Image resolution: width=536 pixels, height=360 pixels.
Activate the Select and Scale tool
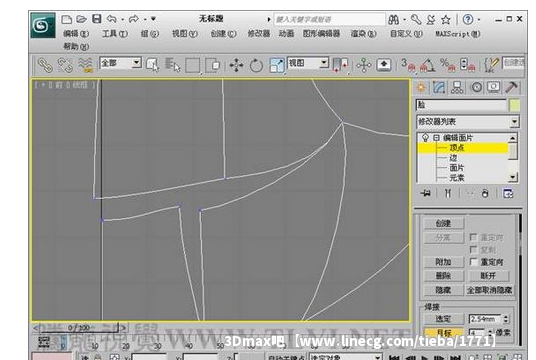point(277,65)
